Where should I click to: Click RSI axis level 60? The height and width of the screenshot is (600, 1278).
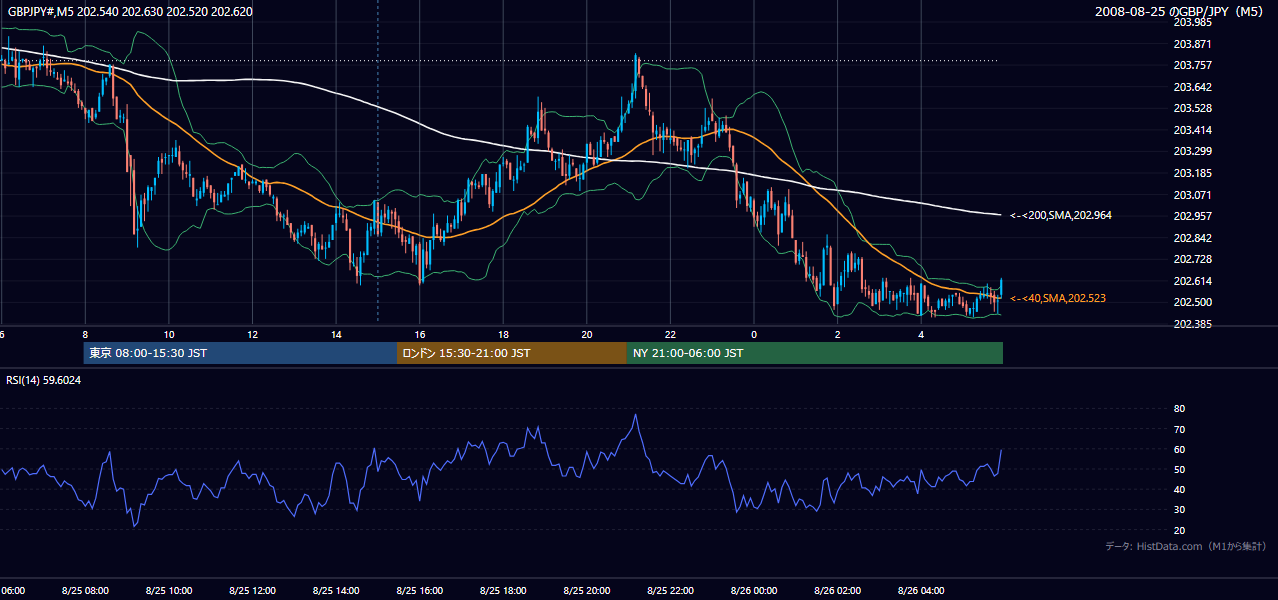click(x=1179, y=449)
